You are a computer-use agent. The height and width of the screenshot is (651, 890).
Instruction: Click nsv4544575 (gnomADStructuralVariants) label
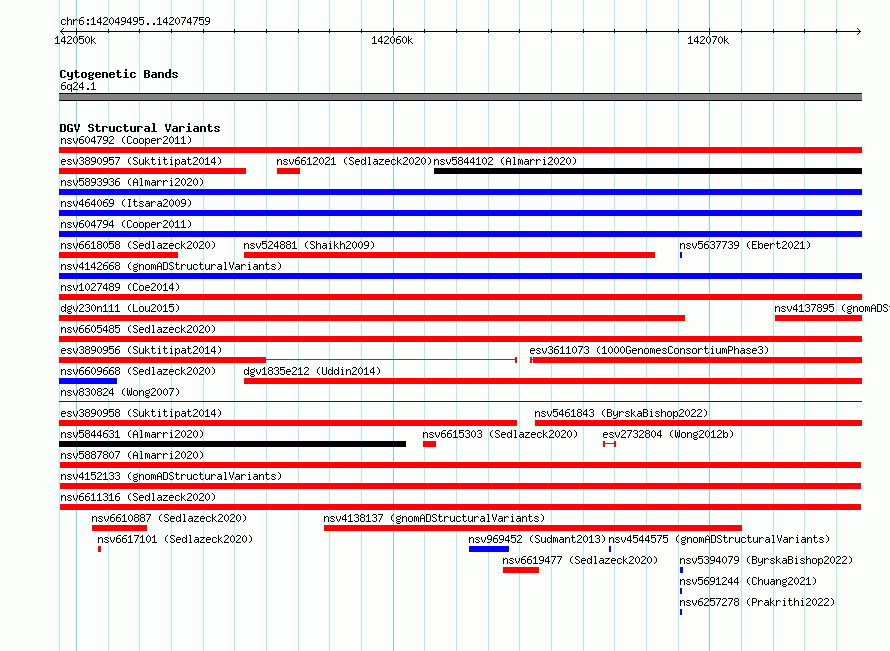(719, 539)
